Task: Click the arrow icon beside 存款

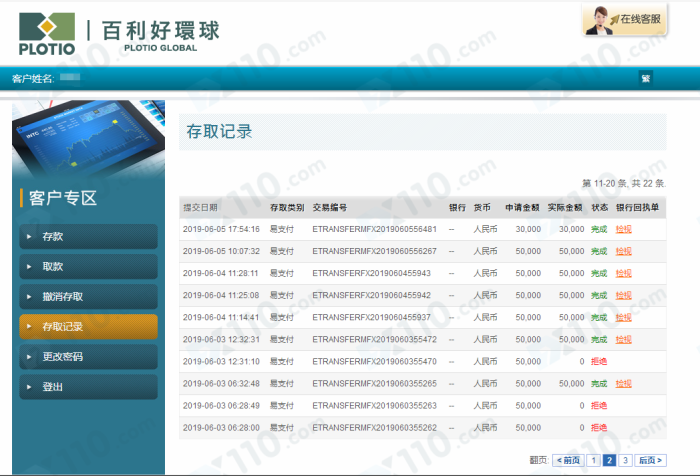Action: click(x=28, y=237)
